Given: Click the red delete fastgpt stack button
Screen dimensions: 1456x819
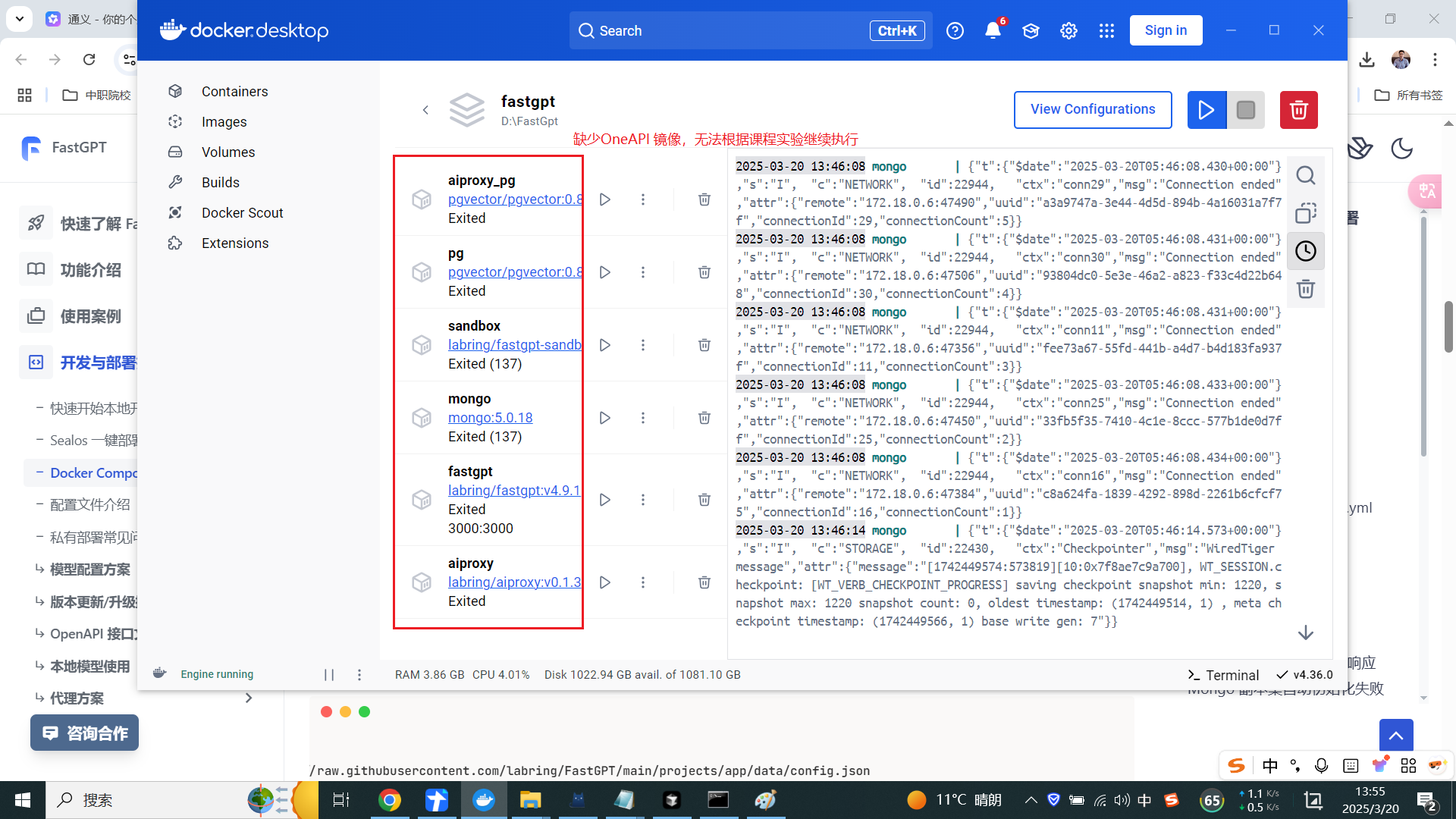Looking at the screenshot, I should click(x=1298, y=110).
